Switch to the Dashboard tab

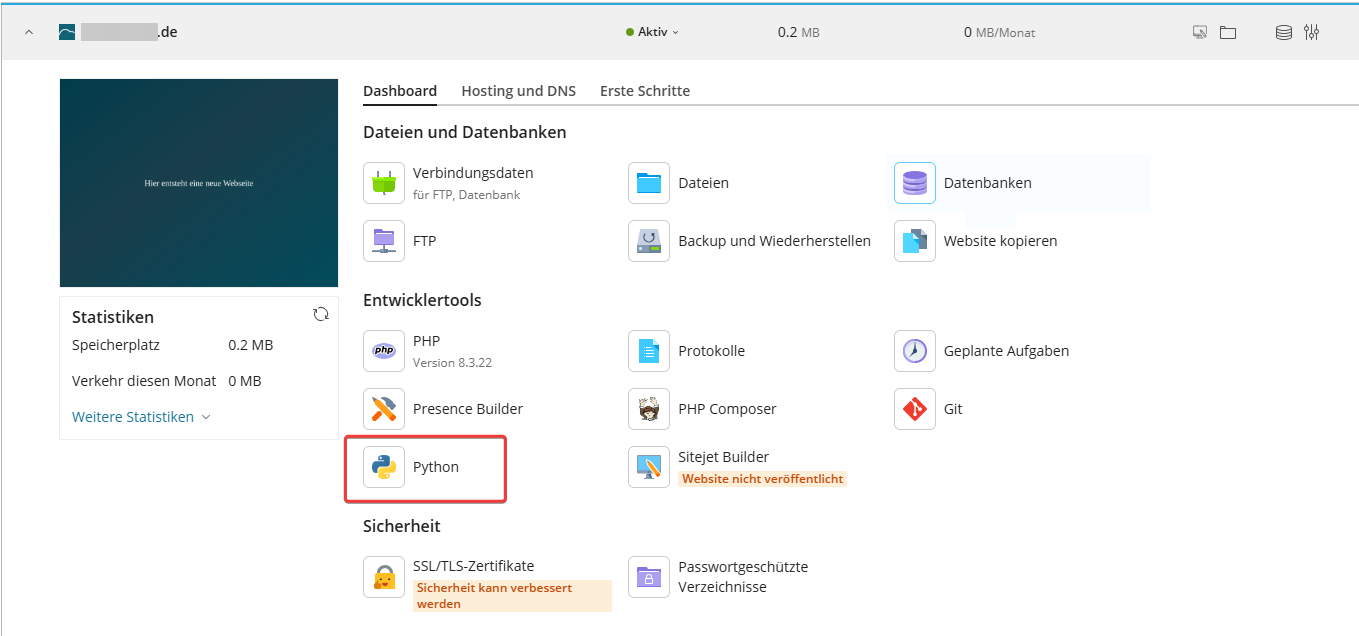pos(400,90)
